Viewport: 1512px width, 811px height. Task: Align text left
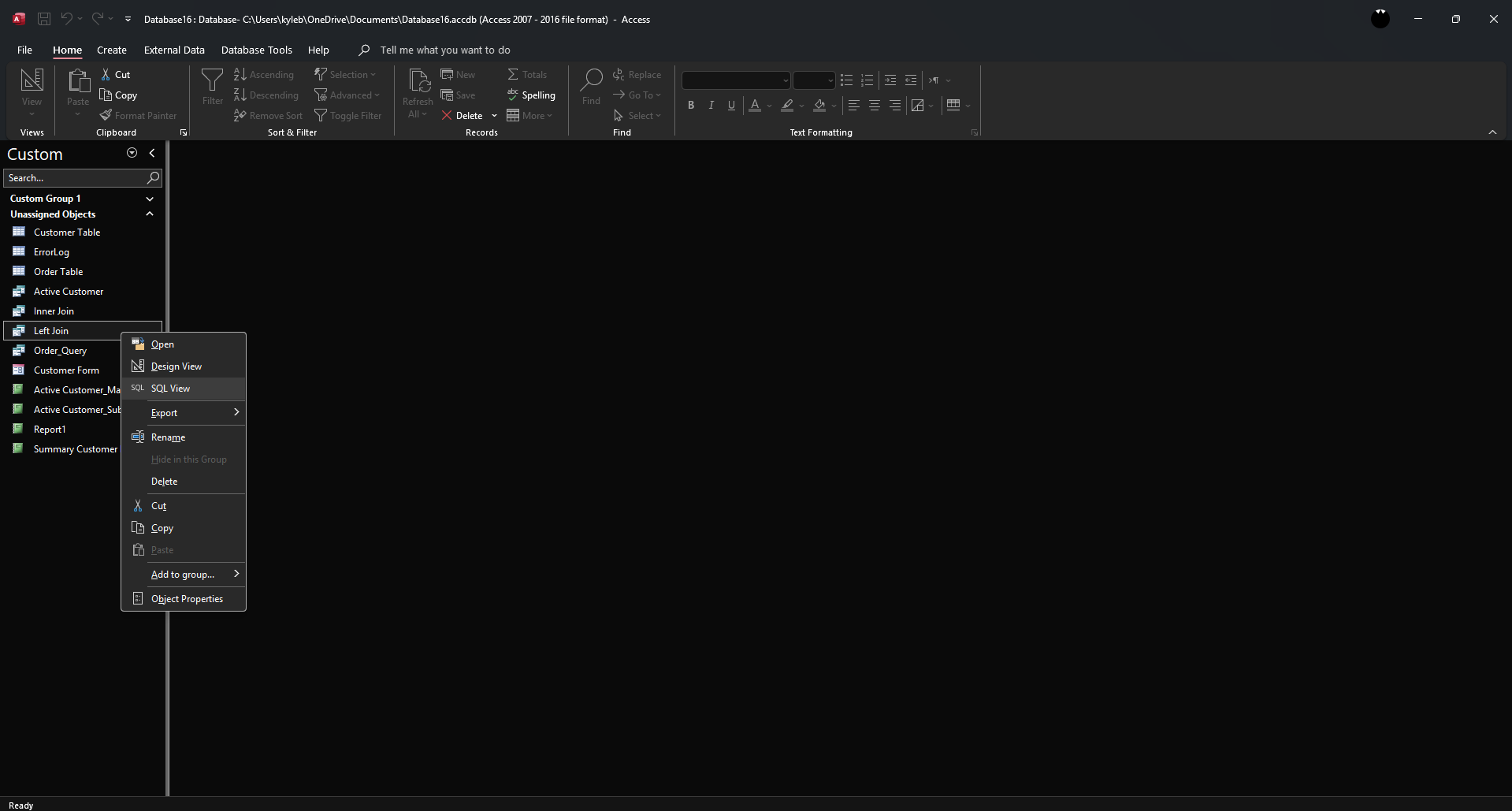point(853,105)
